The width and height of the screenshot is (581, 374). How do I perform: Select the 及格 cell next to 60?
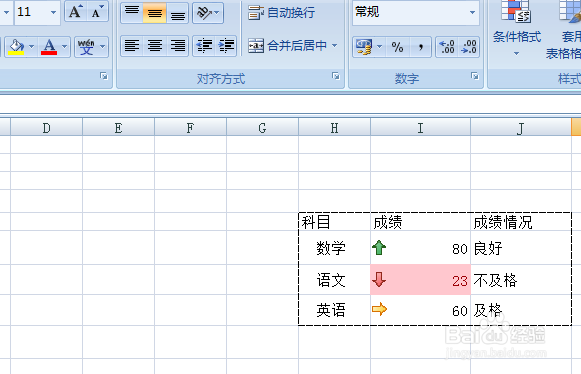(x=521, y=310)
